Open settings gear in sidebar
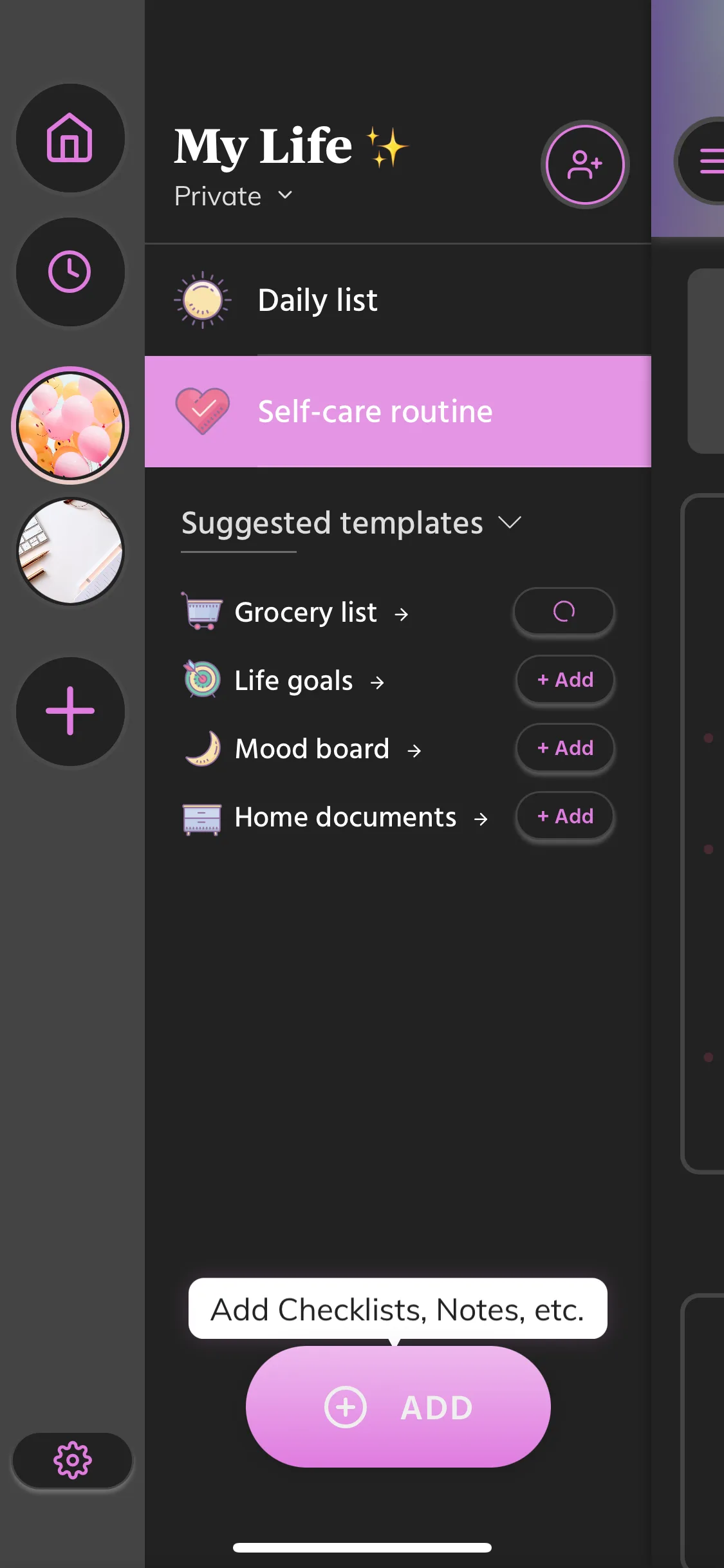724x1568 pixels. (x=72, y=1460)
